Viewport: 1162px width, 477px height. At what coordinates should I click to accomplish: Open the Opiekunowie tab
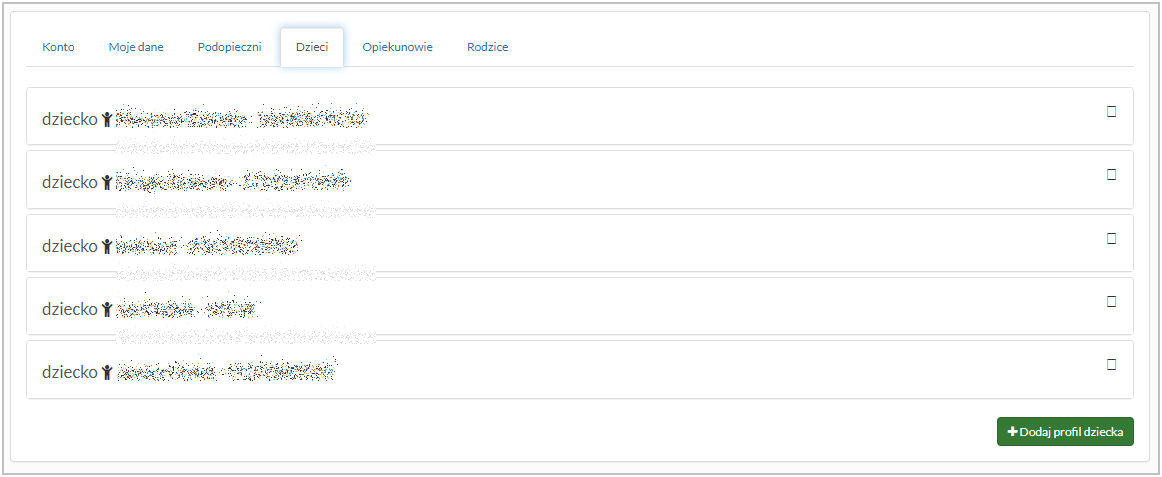click(398, 47)
